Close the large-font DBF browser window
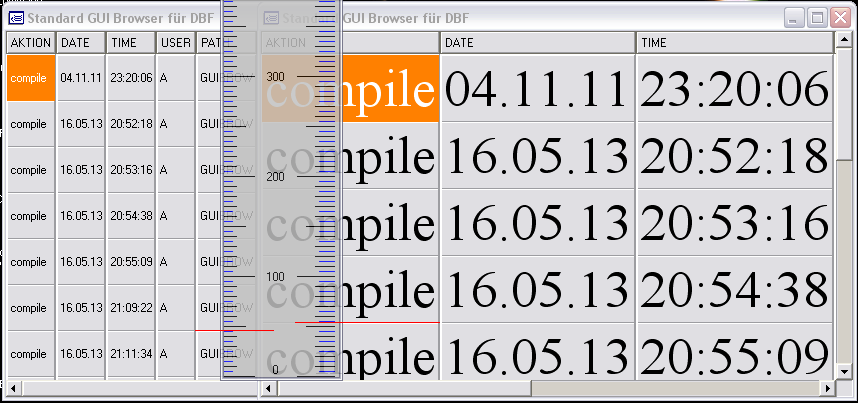The height and width of the screenshot is (403, 858). (x=840, y=18)
